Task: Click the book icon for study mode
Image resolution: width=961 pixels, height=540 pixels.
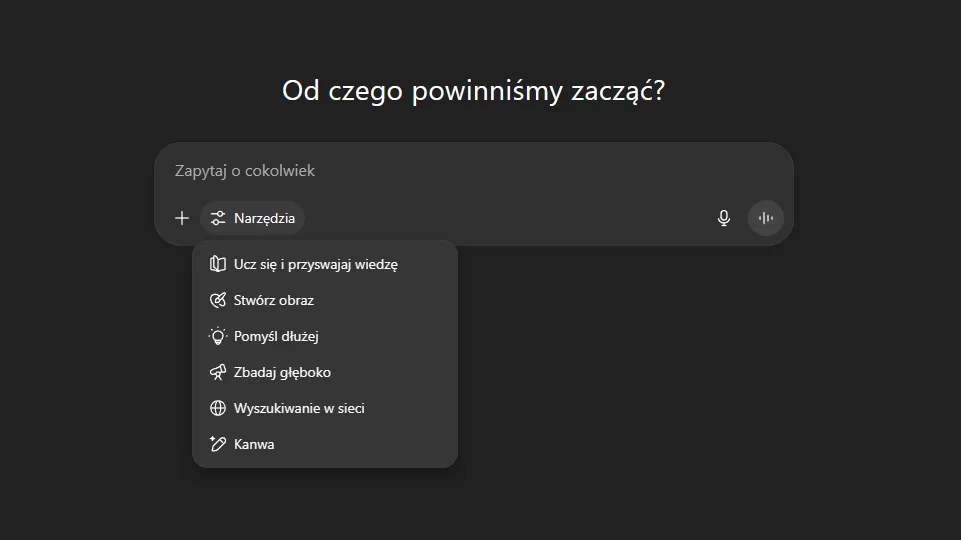Action: click(x=218, y=264)
